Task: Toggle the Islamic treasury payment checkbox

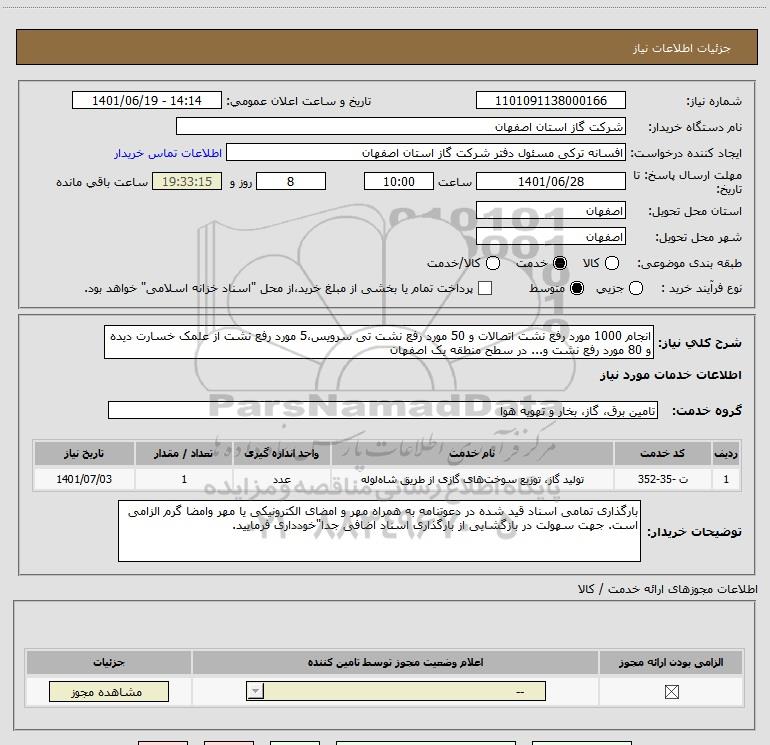Action: point(485,288)
